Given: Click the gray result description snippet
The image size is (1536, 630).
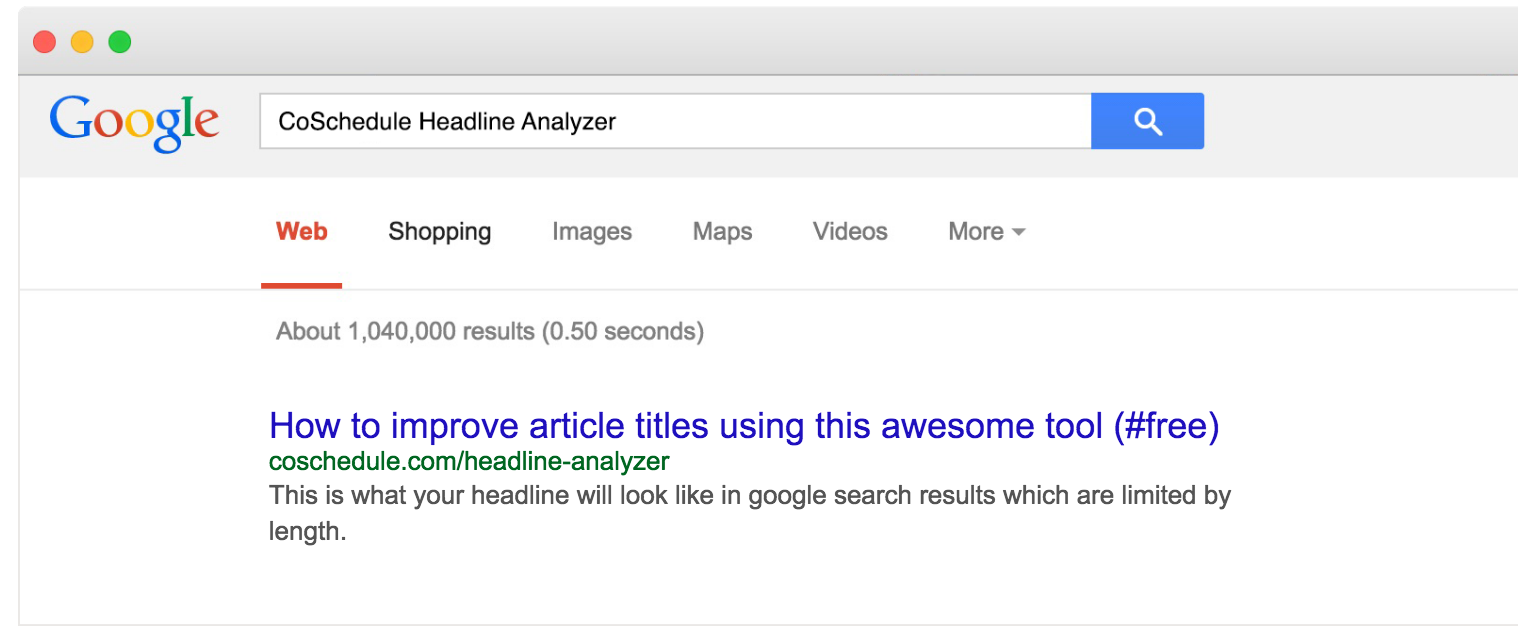Looking at the screenshot, I should pos(750,513).
